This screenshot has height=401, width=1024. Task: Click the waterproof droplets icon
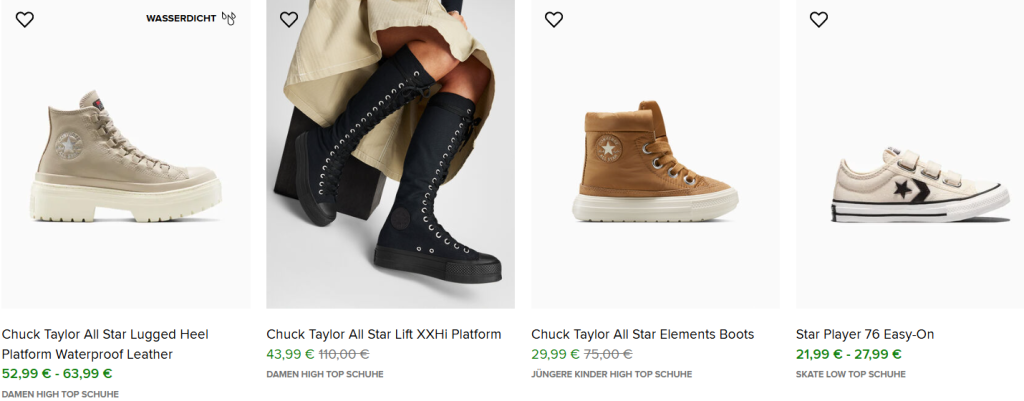click(x=229, y=18)
